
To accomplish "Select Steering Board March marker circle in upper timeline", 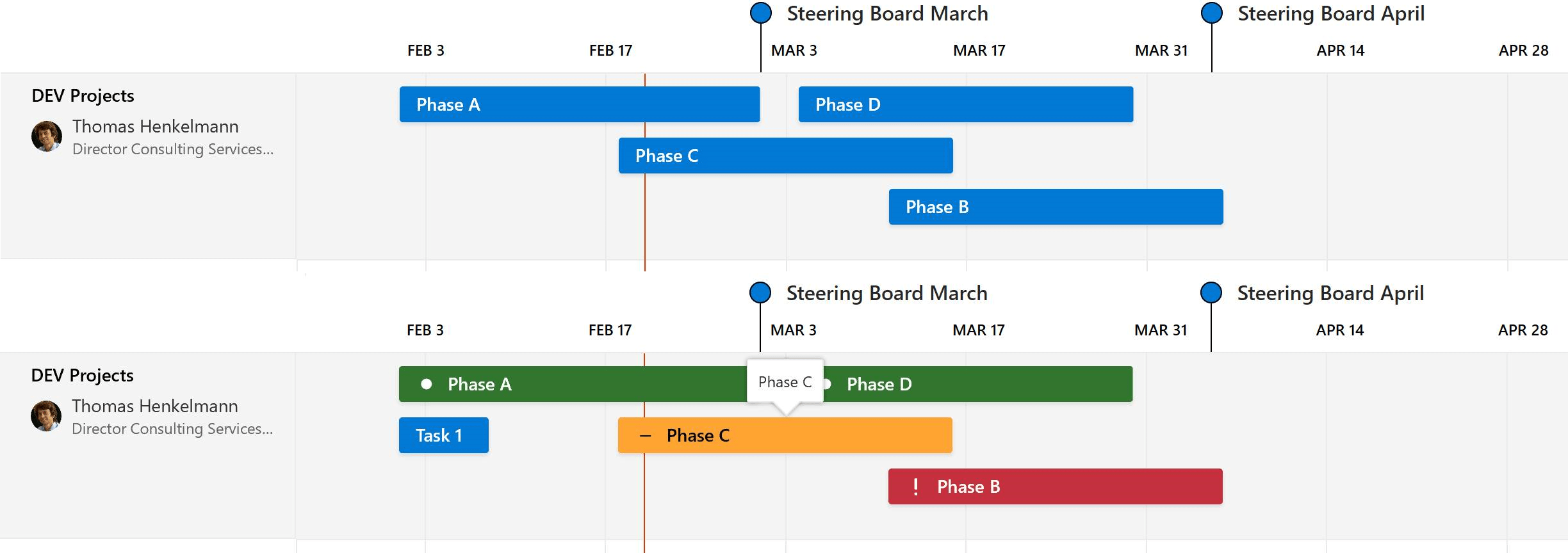I will 761,13.
